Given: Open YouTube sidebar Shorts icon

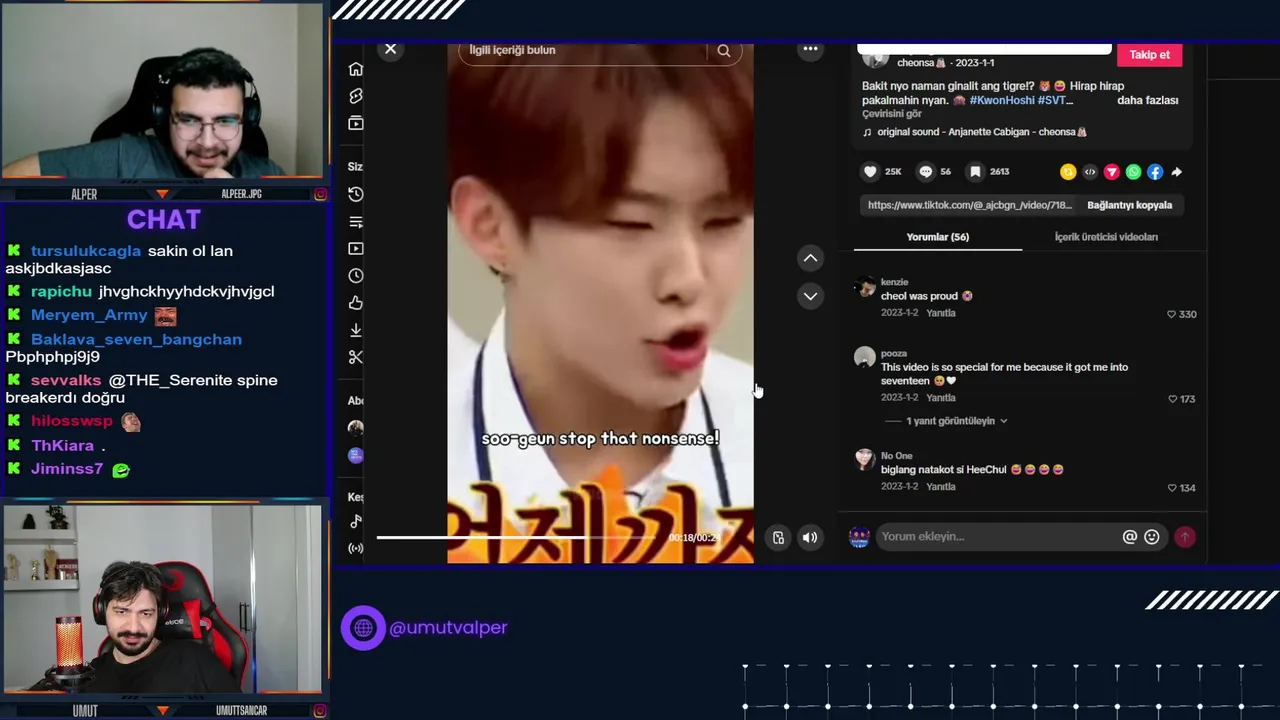Looking at the screenshot, I should click(356, 96).
